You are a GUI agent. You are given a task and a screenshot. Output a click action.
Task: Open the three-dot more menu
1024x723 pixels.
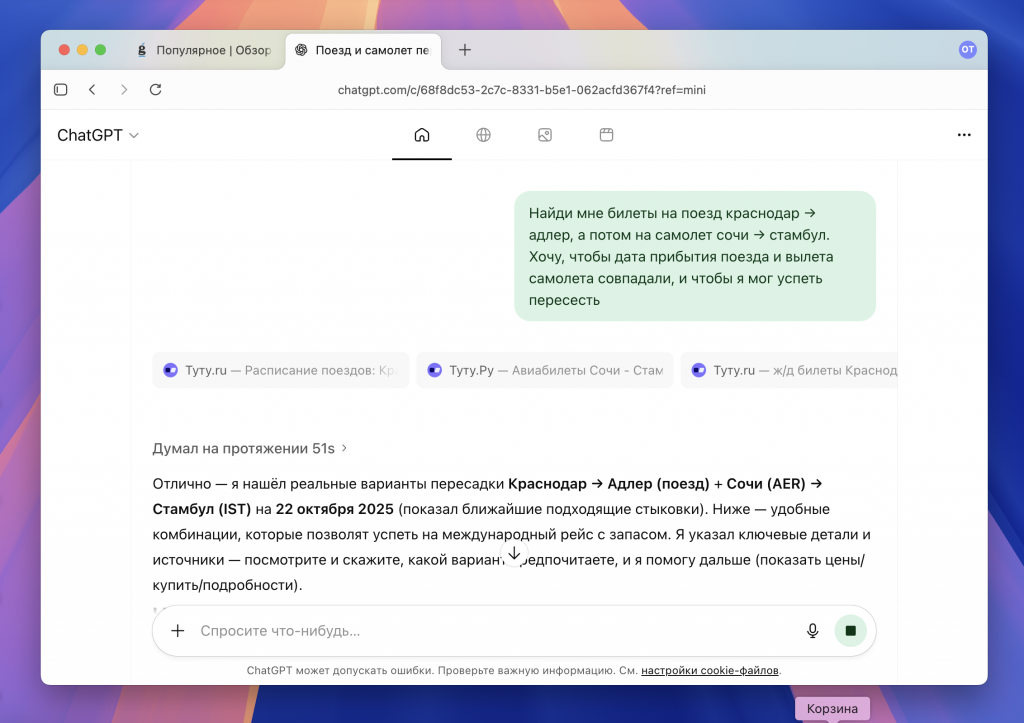tap(964, 135)
